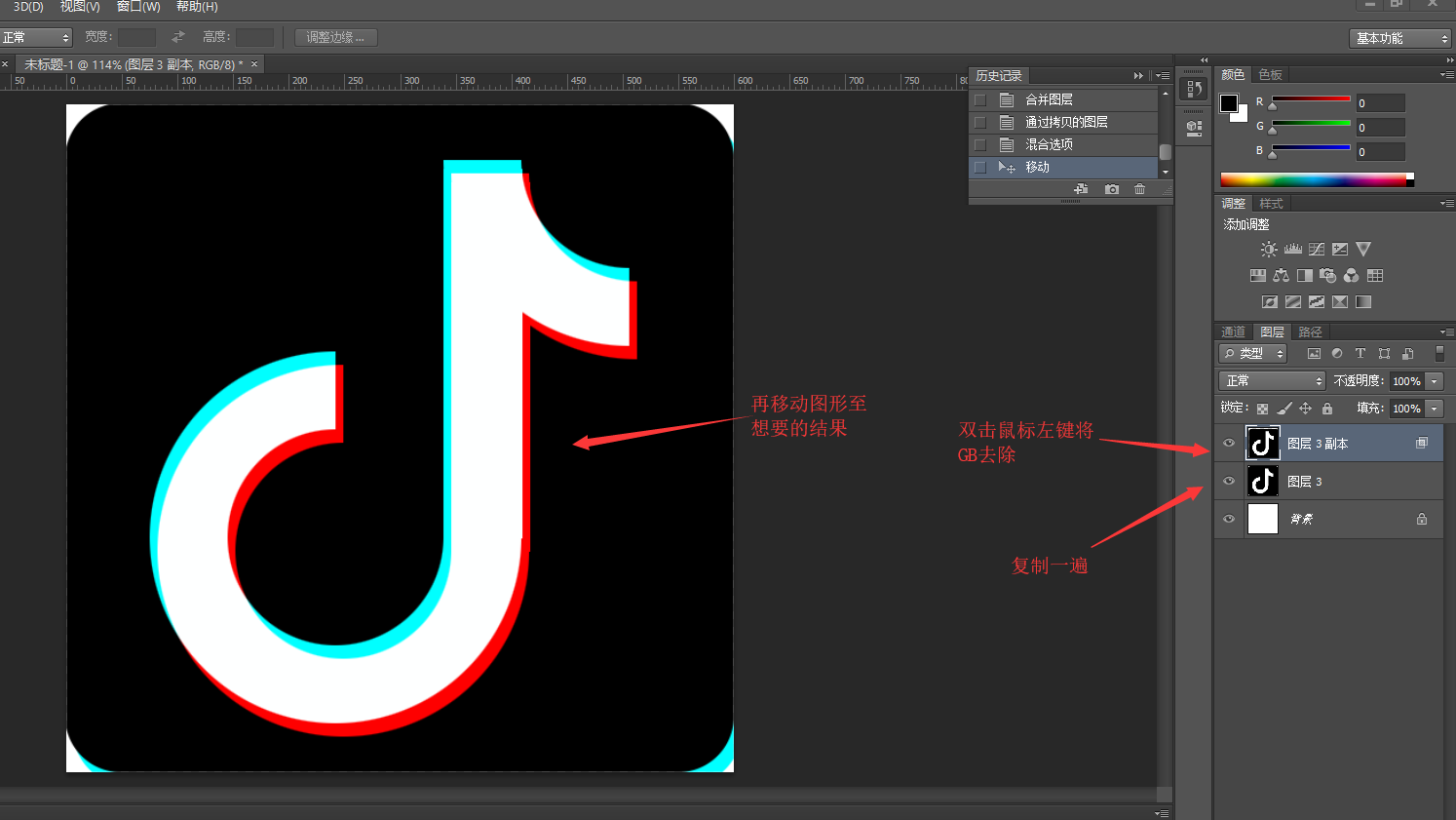The image size is (1456, 820).
Task: Add a Color Lookup adjustment (grid icon)
Action: [1375, 276]
